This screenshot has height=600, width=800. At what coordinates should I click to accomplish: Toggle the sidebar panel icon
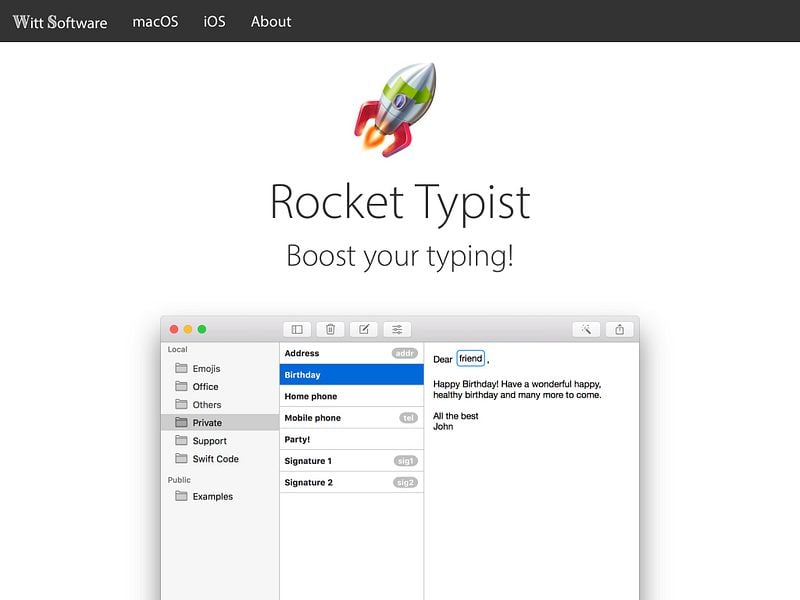tap(297, 330)
